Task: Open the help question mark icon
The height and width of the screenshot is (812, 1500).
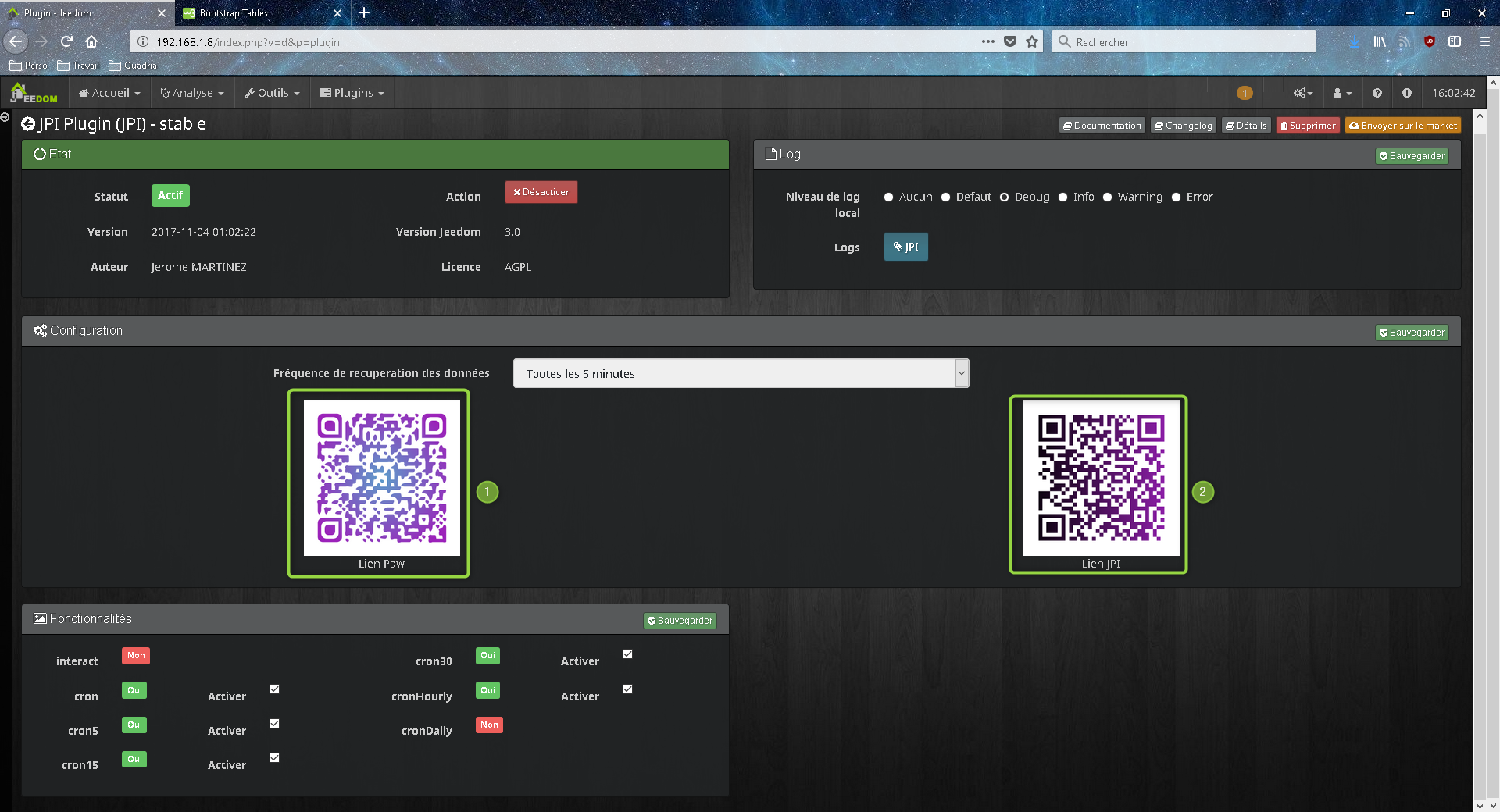Action: [1377, 92]
